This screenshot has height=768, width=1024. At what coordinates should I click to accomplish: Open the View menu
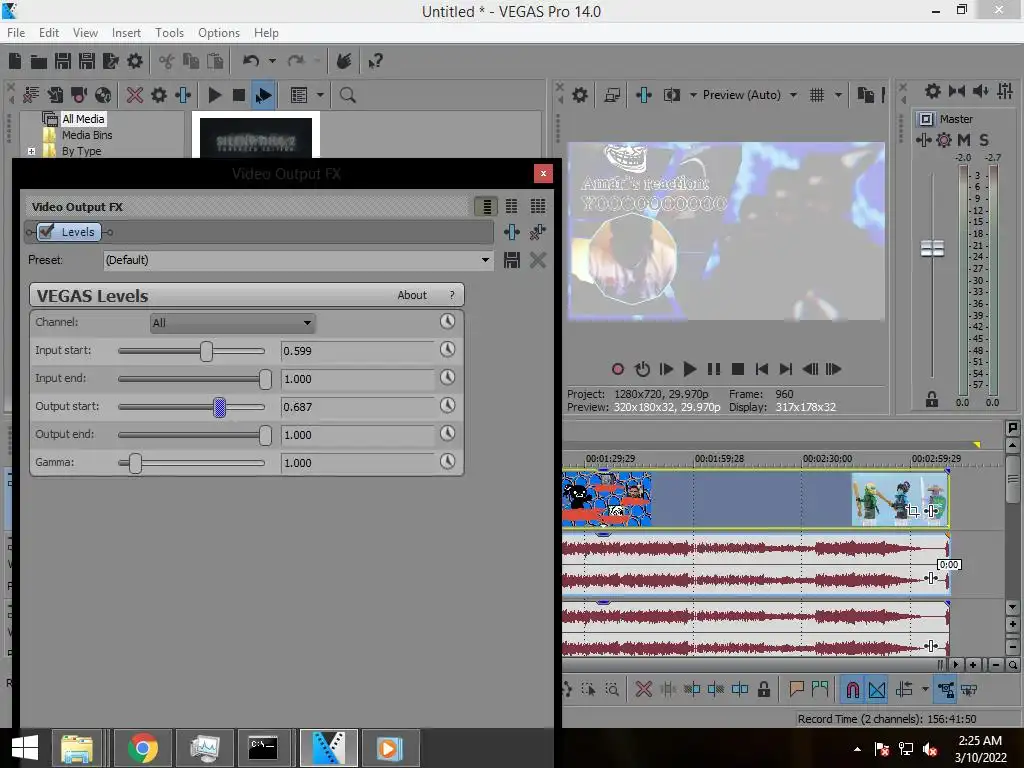point(85,33)
